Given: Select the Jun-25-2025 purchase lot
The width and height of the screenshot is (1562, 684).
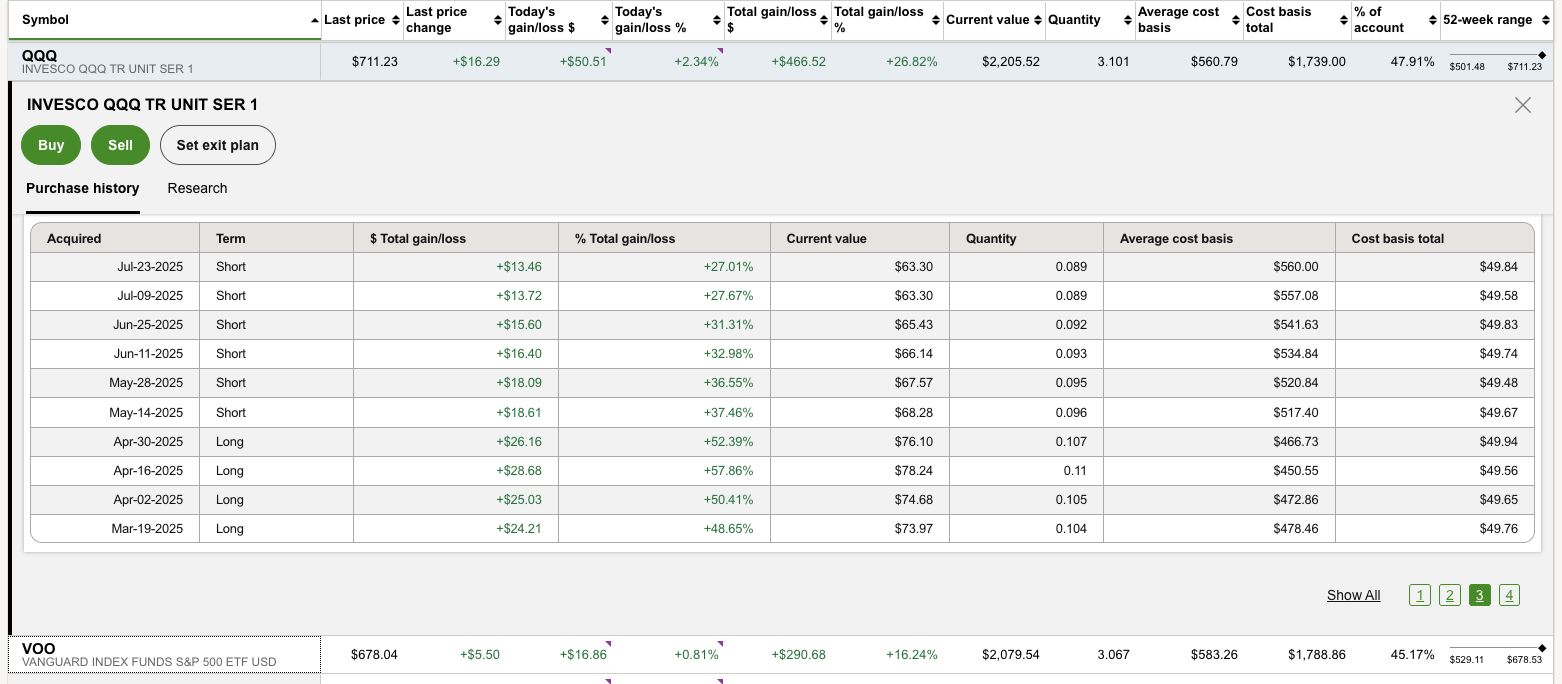Looking at the screenshot, I should pyautogui.click(x=782, y=325).
